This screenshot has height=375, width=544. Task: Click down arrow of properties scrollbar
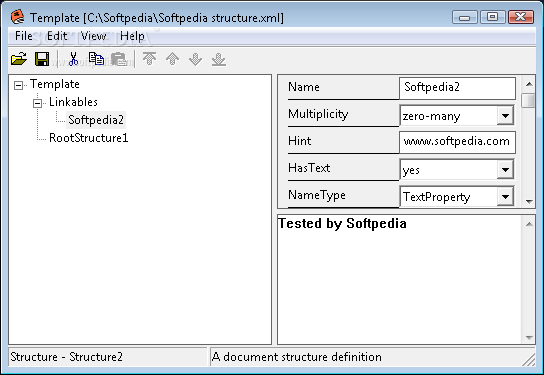[529, 201]
